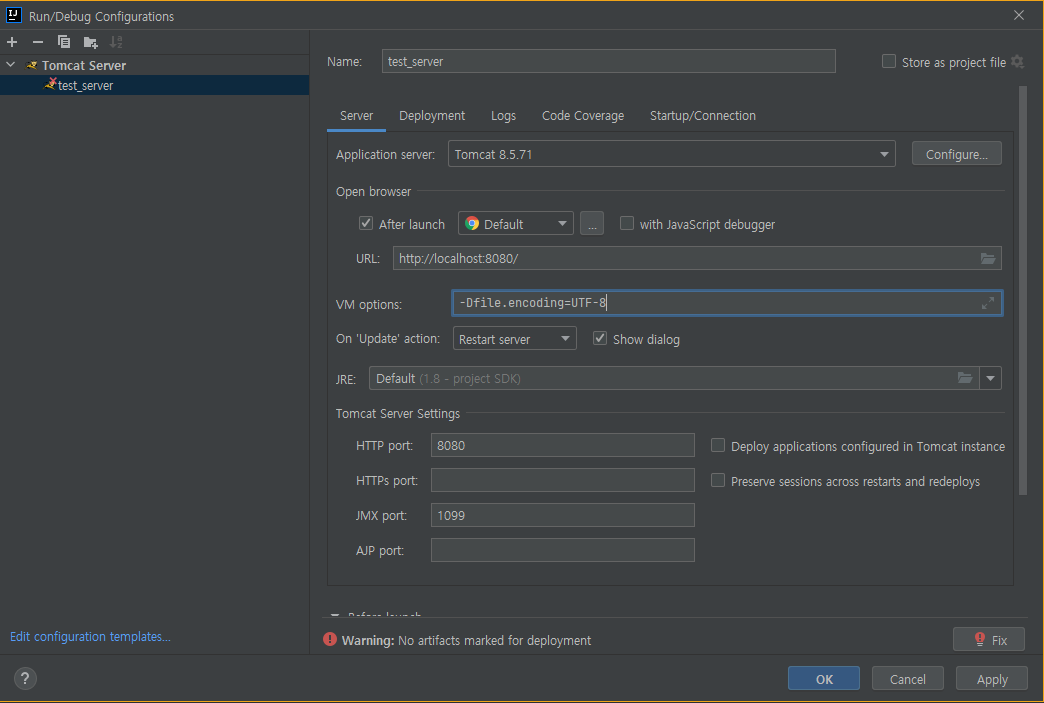Open the help question mark
This screenshot has width=1044, height=703.
(x=25, y=678)
